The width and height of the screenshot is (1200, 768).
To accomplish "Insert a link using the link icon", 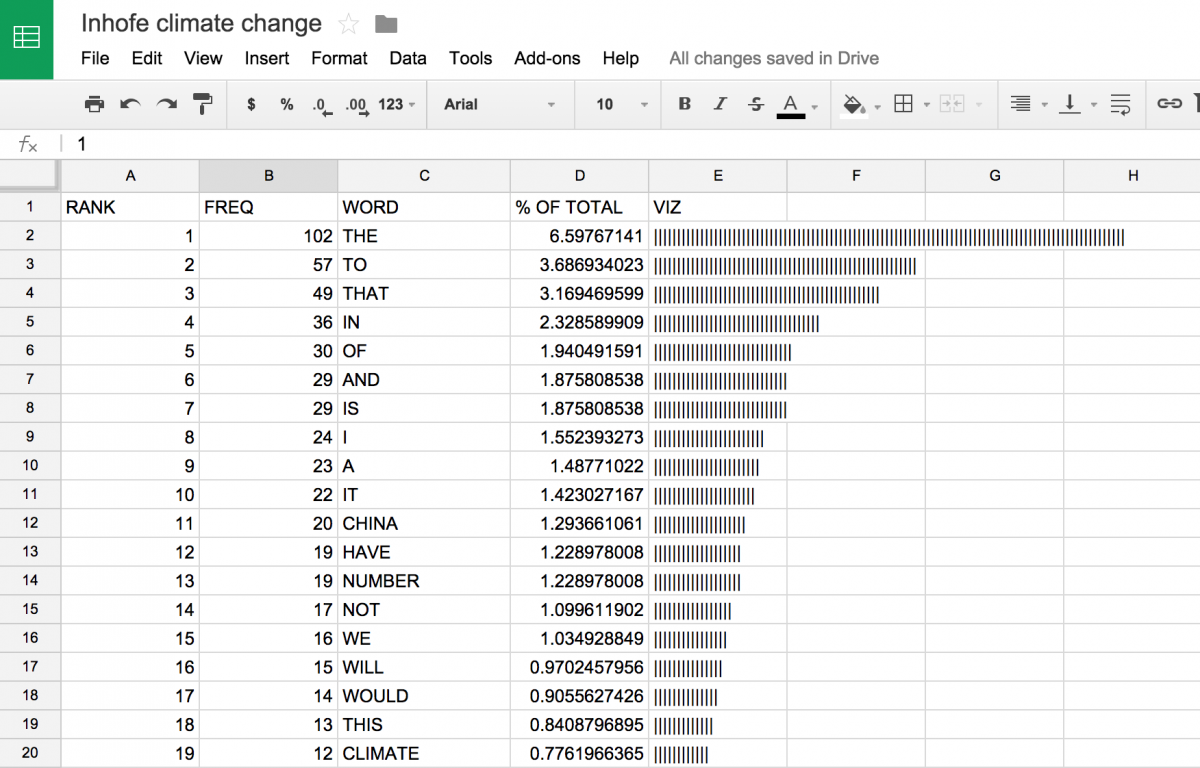I will click(x=1169, y=104).
